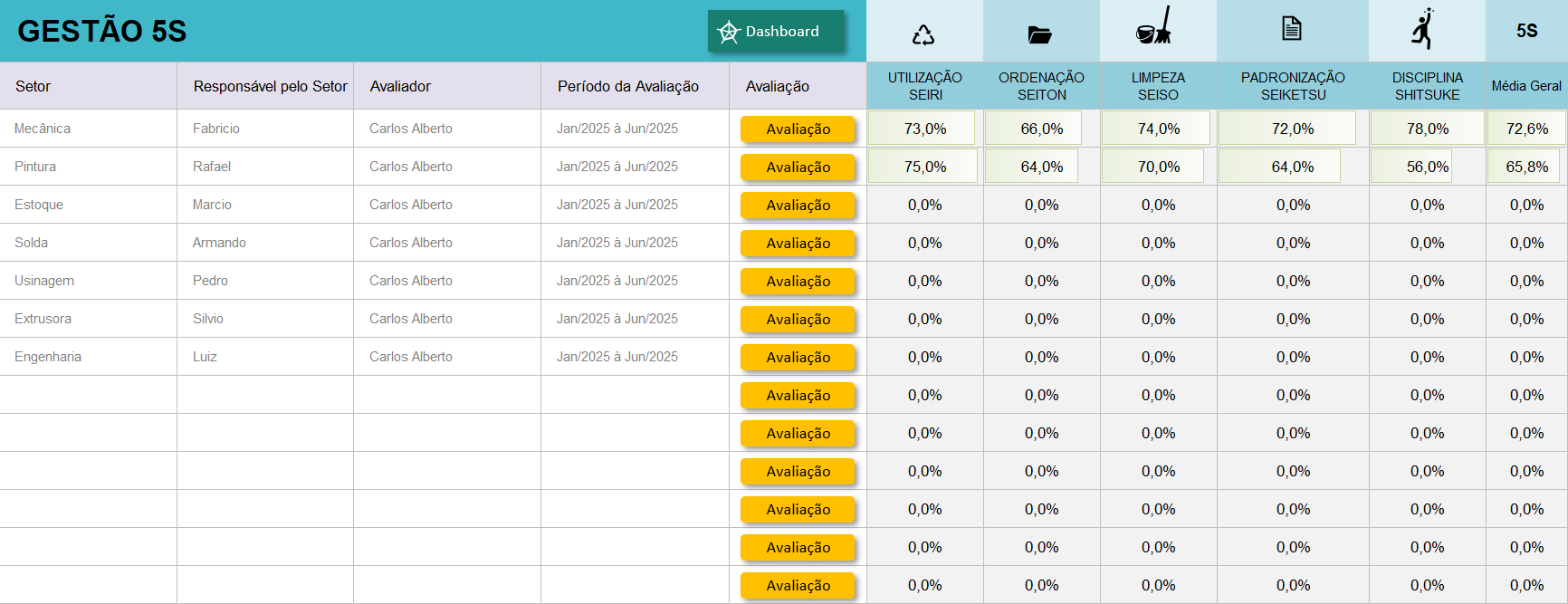Select the Setor column header
Image resolution: width=1568 pixels, height=604 pixels.
[33, 86]
